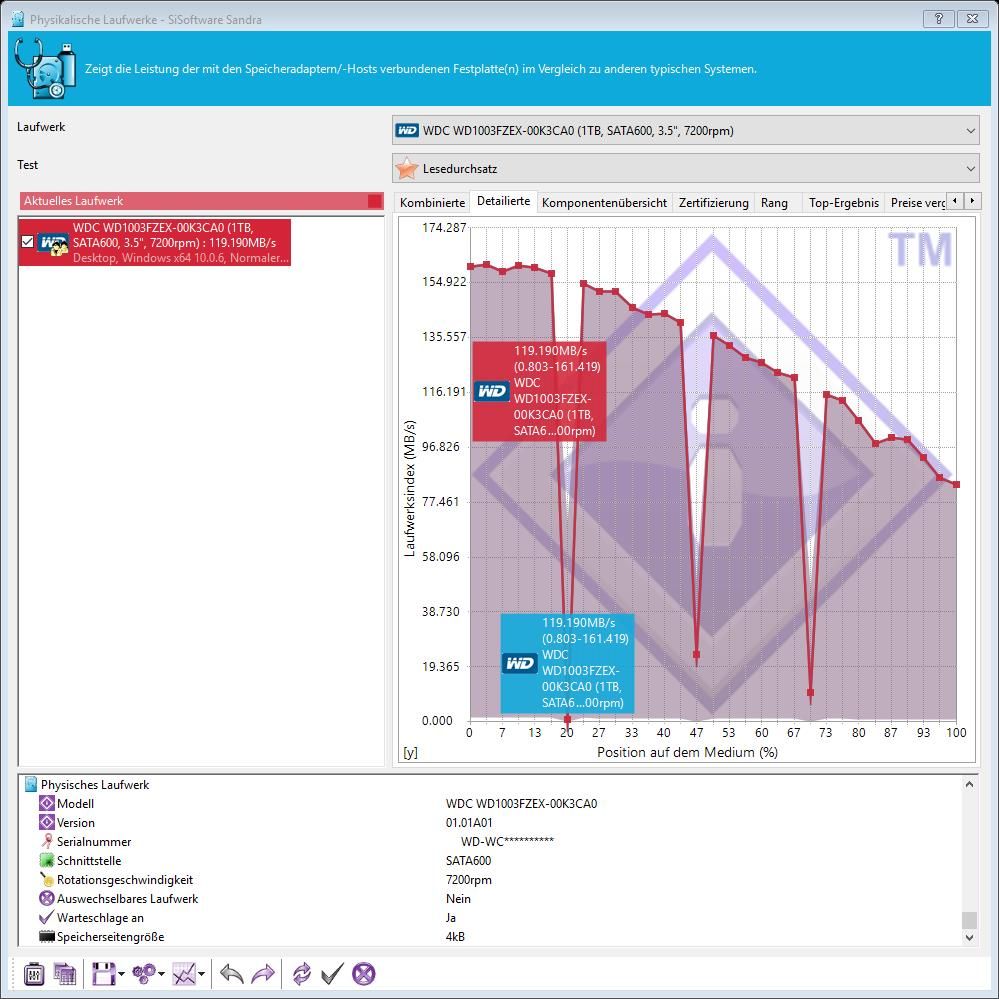999x999 pixels.
Task: Open the chart icon dropdown arrow
Action: point(202,974)
